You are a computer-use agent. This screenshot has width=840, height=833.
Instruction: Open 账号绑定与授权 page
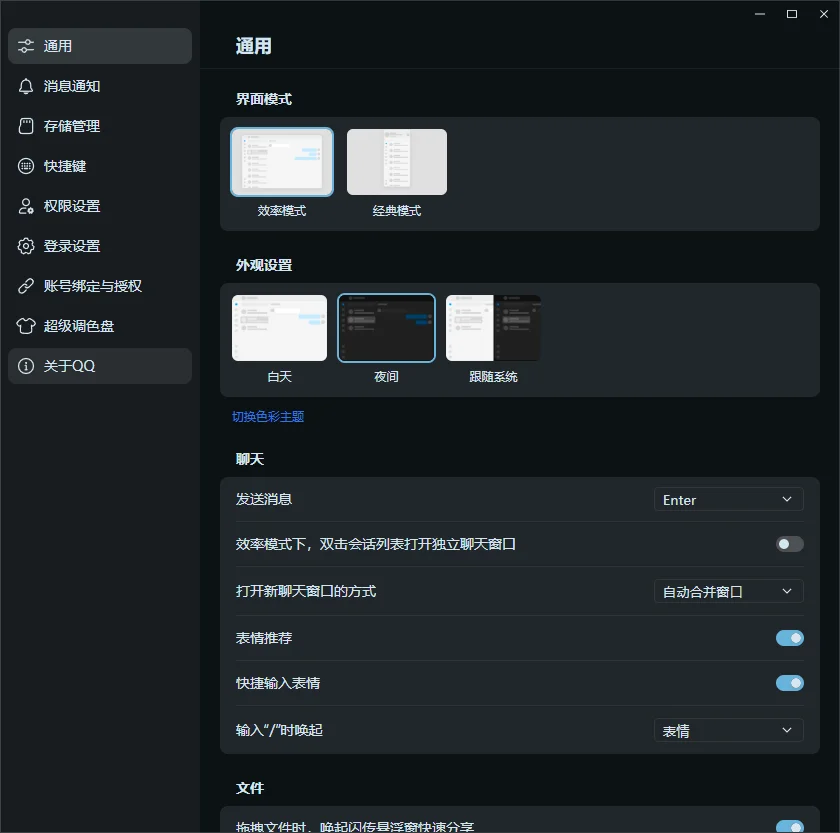(x=100, y=286)
